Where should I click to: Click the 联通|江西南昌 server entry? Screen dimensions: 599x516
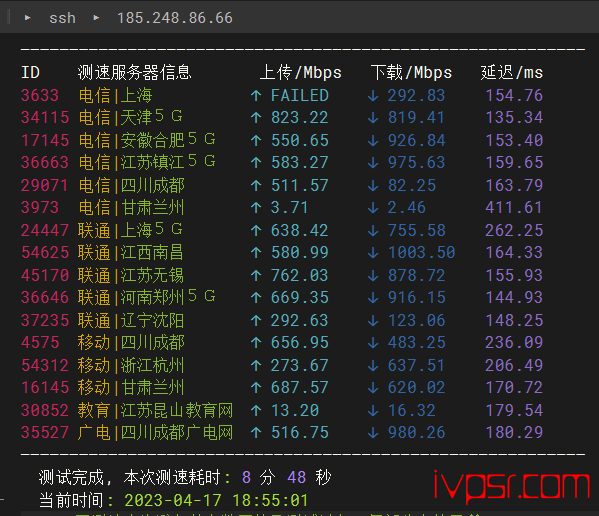pos(131,252)
